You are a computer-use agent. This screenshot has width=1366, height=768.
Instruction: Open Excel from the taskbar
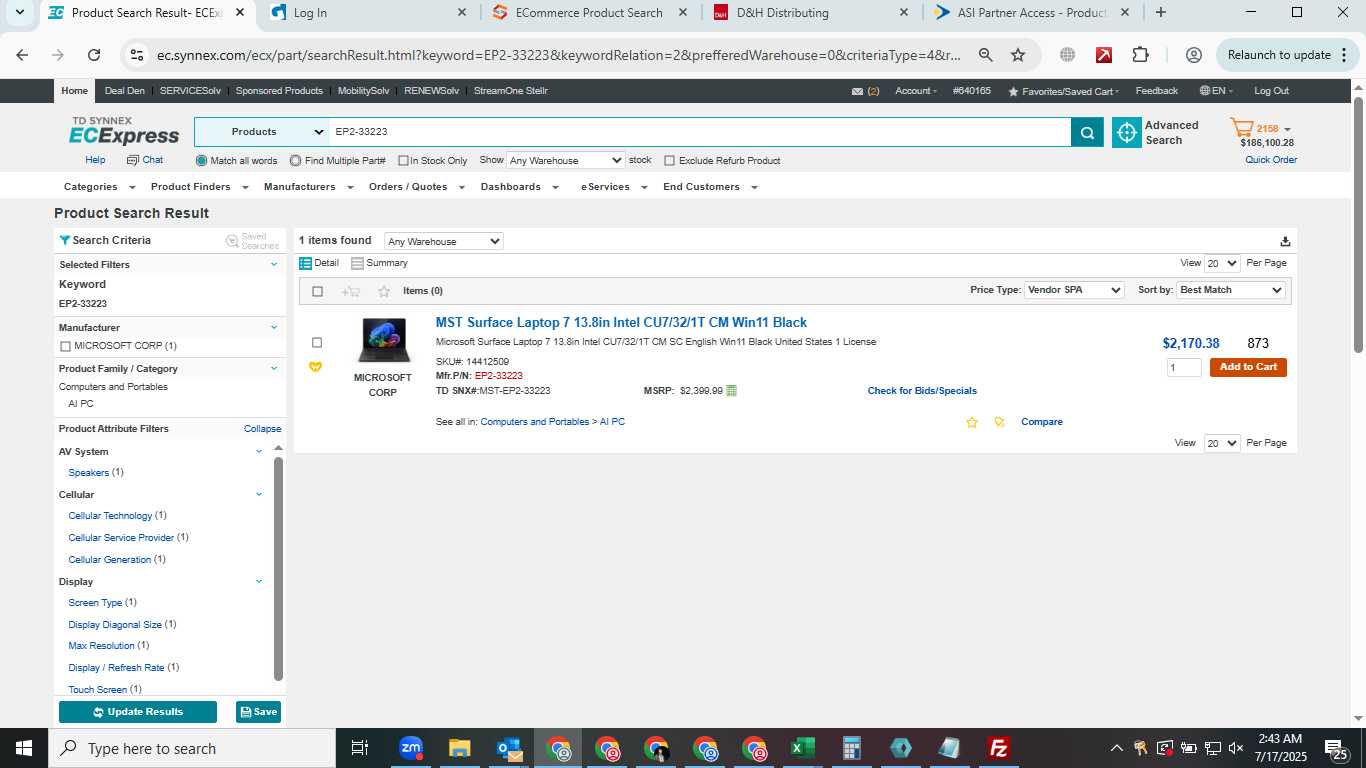click(x=802, y=748)
